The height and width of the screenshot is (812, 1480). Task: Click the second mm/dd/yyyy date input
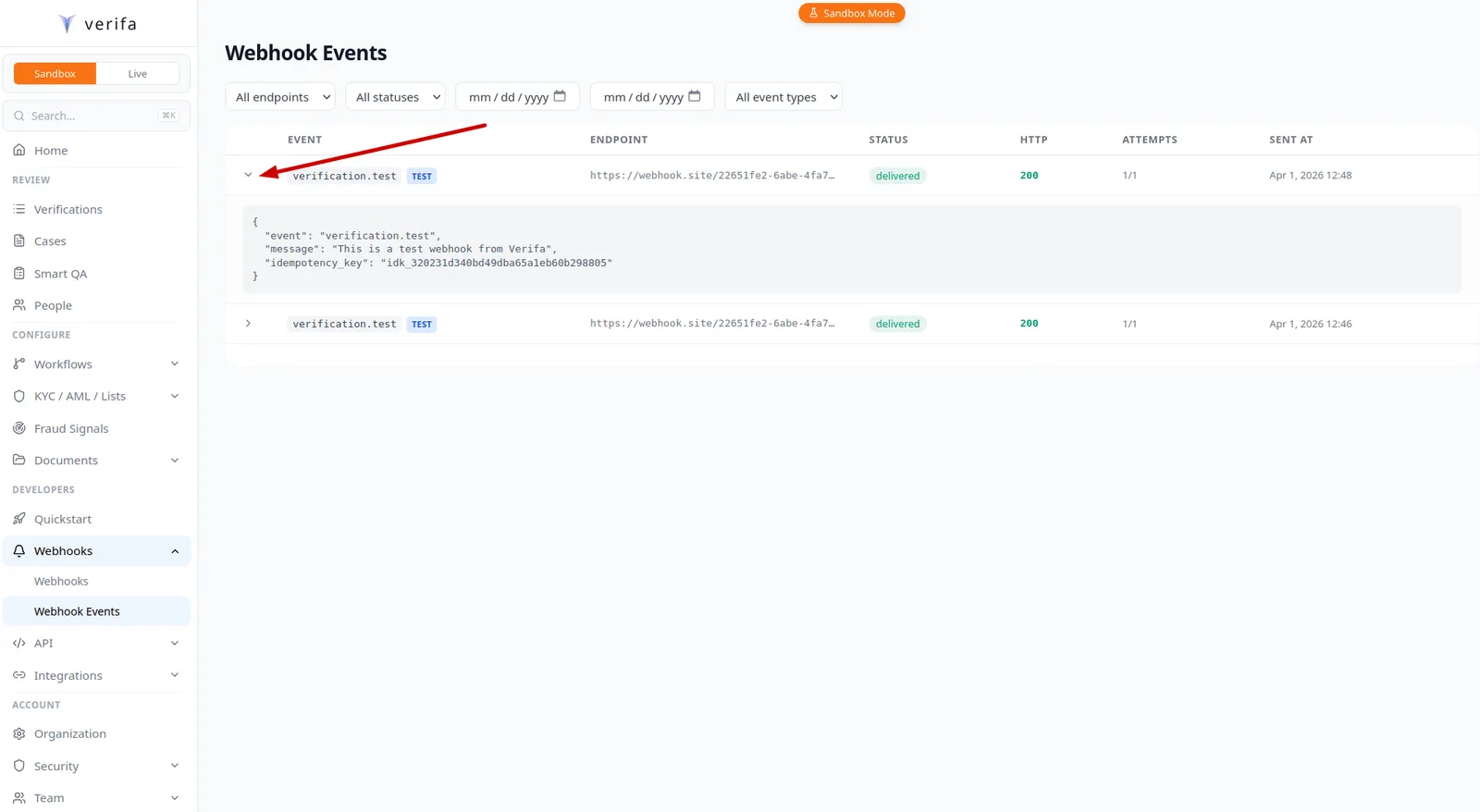tap(652, 96)
